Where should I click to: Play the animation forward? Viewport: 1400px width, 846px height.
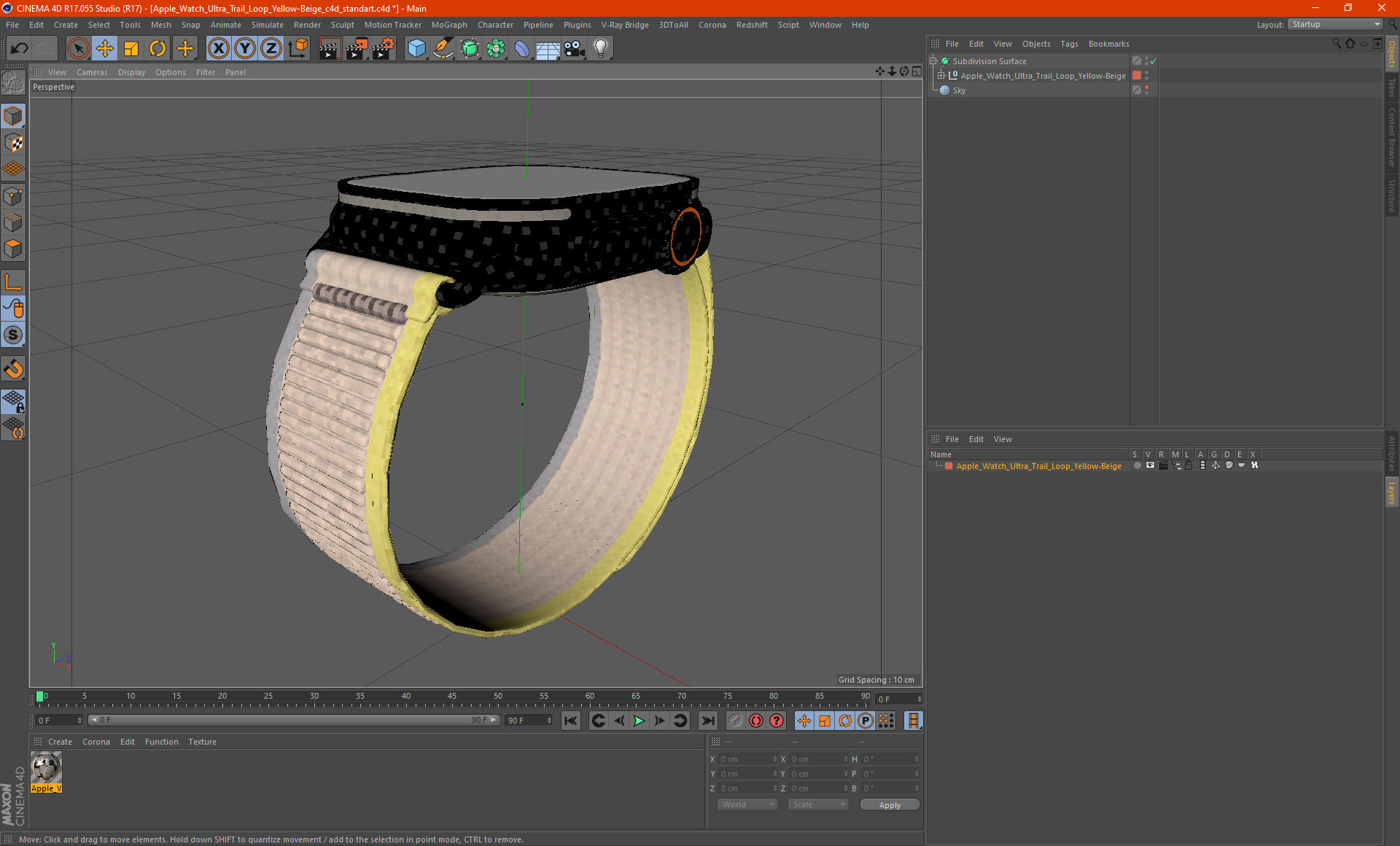[639, 721]
